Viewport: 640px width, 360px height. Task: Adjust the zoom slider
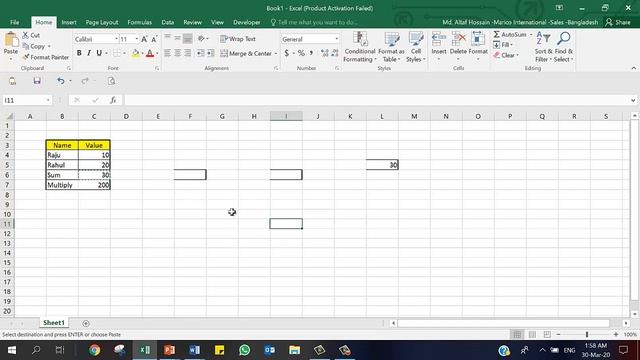pos(587,334)
